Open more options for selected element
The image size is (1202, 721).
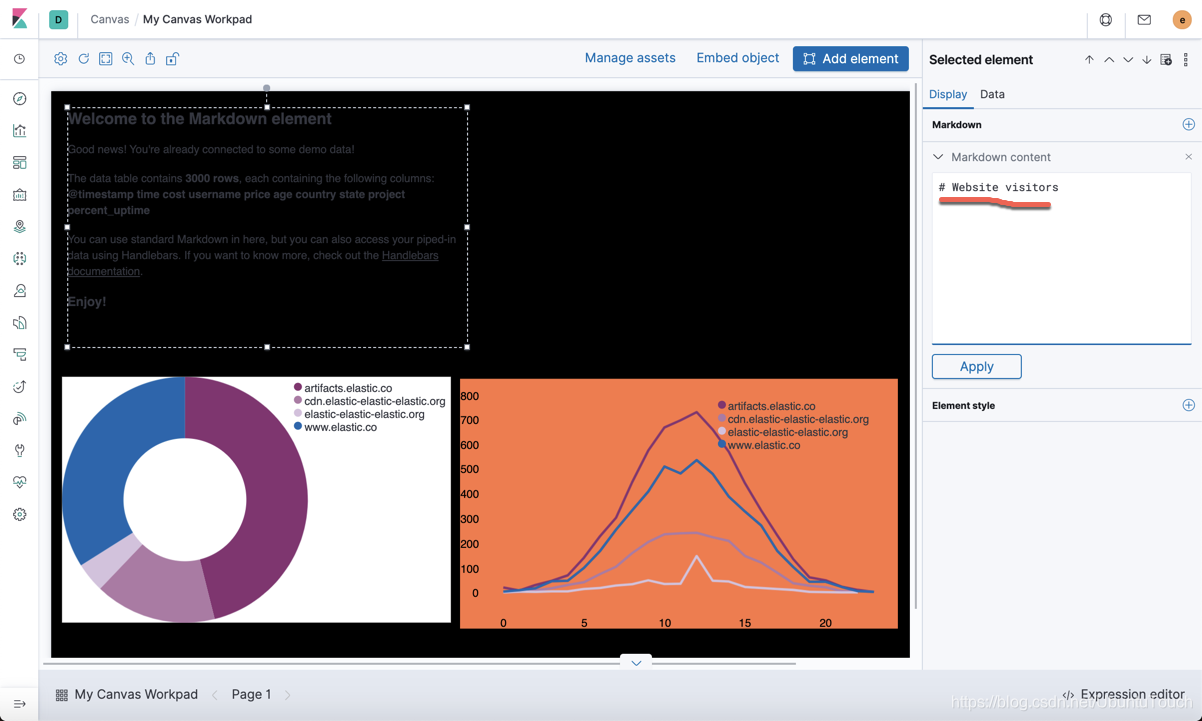(x=1186, y=60)
